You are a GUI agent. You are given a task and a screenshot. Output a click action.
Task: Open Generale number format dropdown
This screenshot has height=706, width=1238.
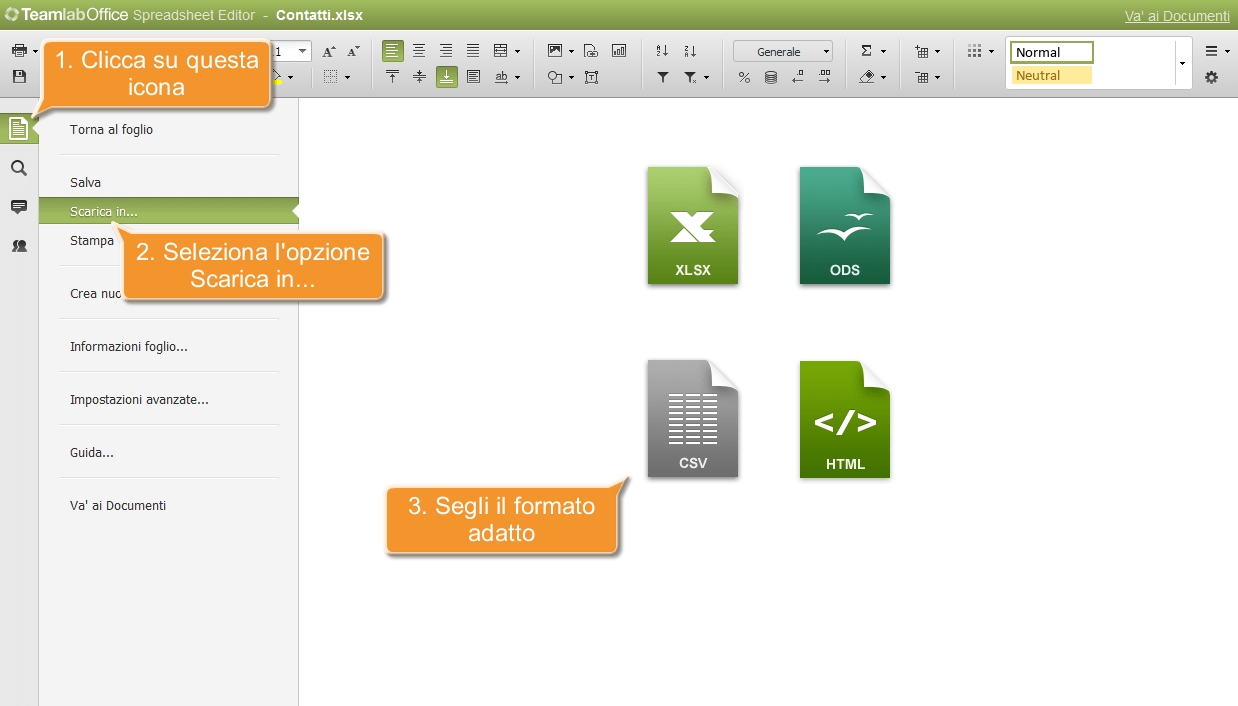[x=783, y=51]
